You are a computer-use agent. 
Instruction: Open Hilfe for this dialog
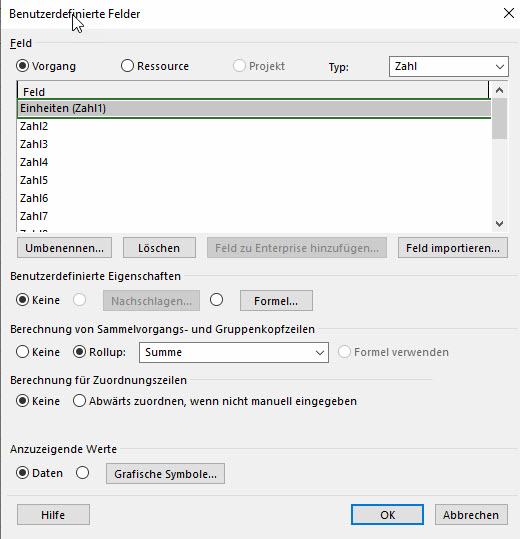tap(53, 515)
